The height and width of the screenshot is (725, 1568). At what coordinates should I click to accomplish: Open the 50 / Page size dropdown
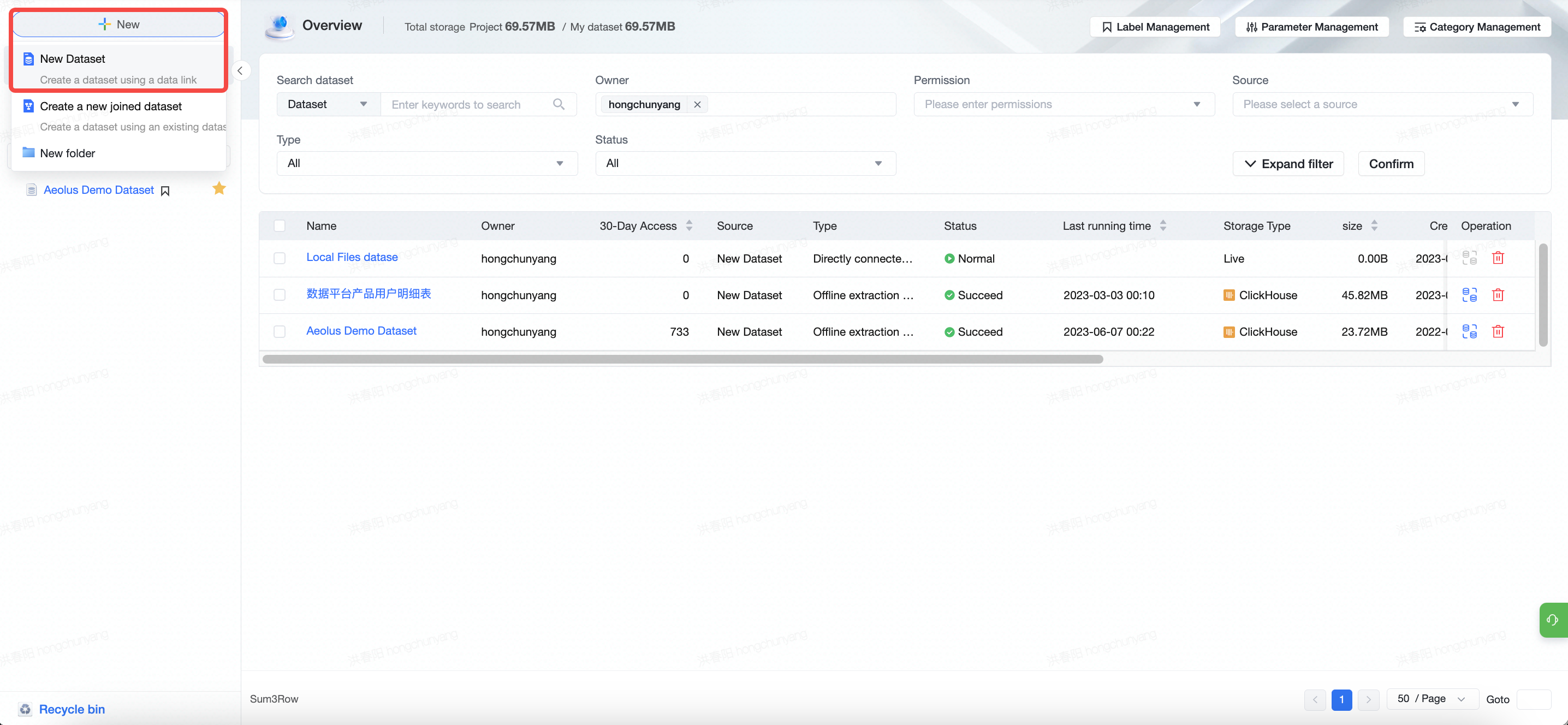(1432, 699)
